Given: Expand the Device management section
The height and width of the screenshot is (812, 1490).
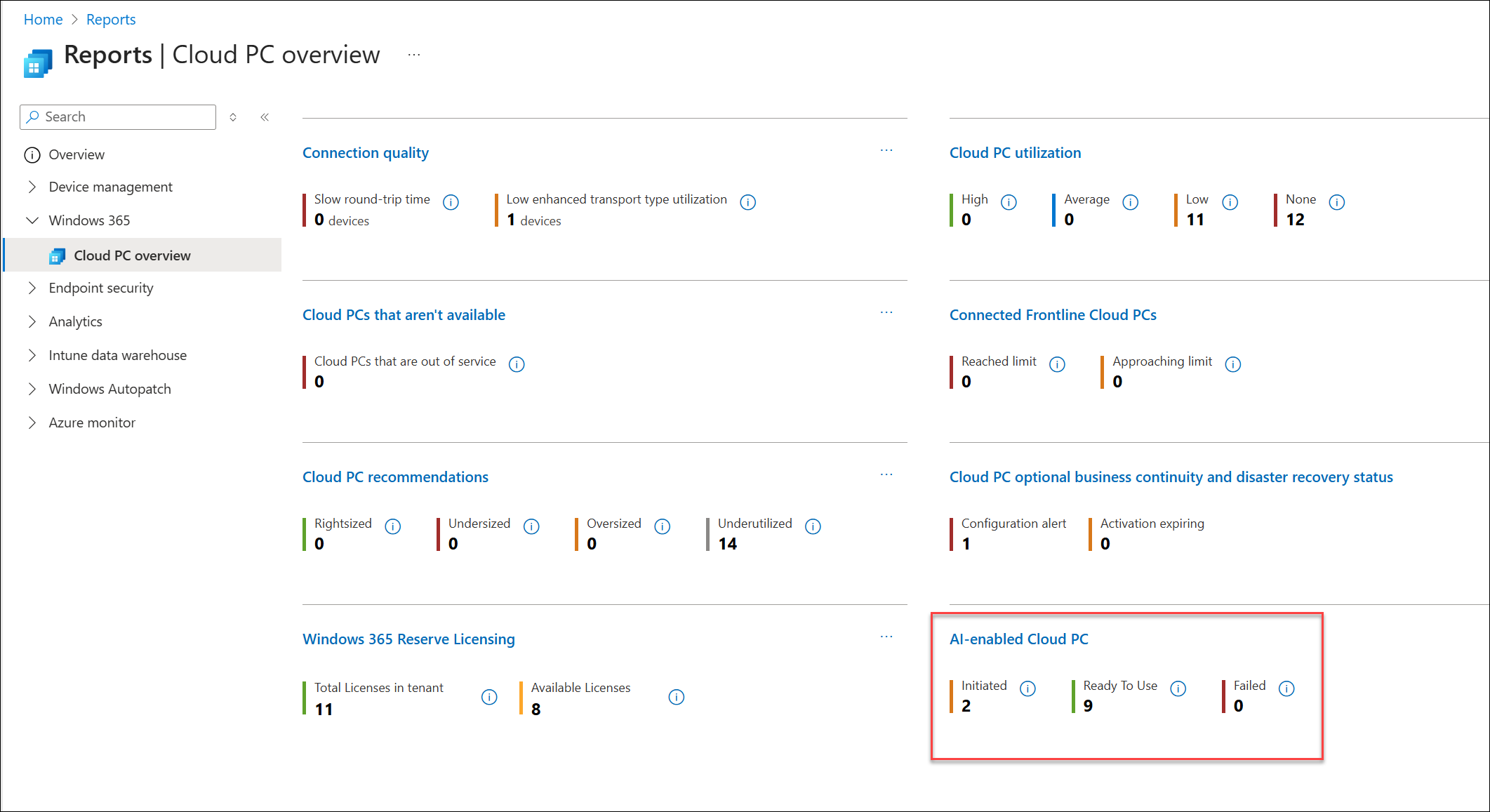Looking at the screenshot, I should (x=32, y=187).
